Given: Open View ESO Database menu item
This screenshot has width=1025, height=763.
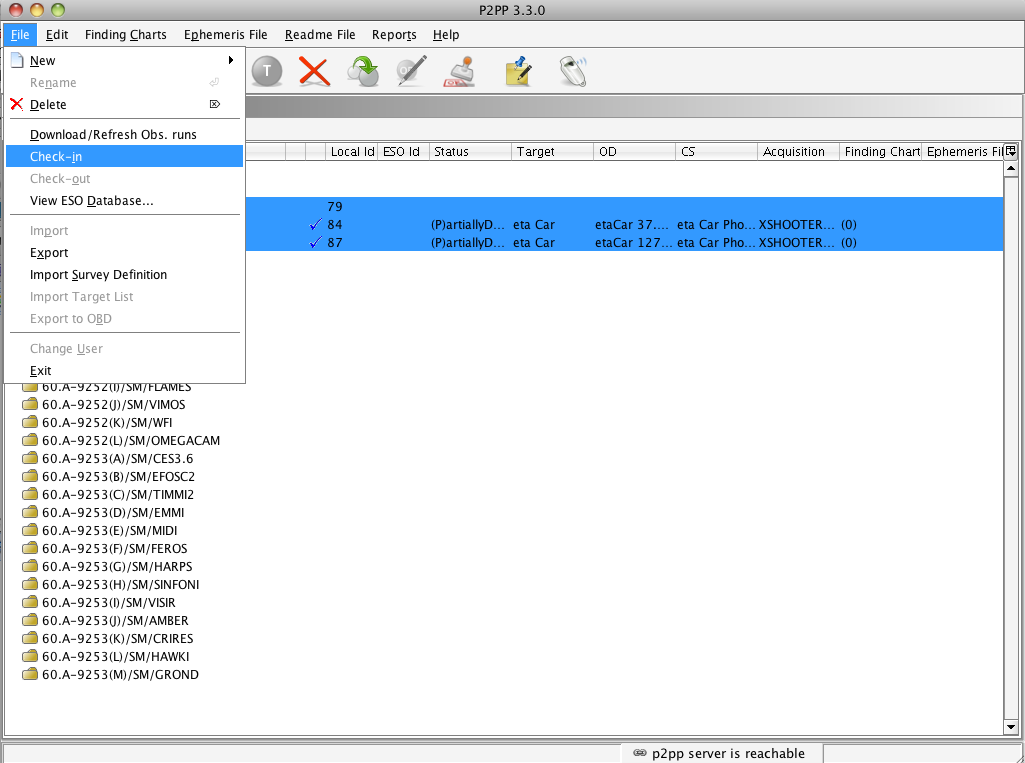Looking at the screenshot, I should click(92, 201).
